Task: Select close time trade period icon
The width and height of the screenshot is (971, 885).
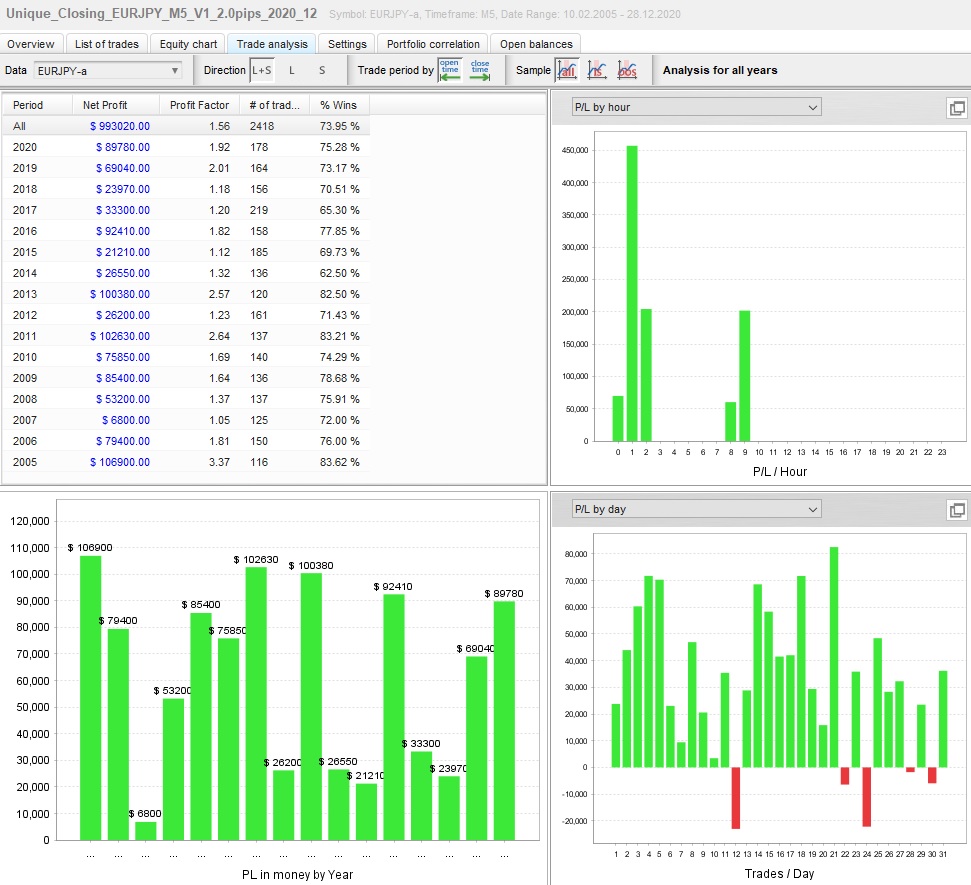Action: tap(480, 70)
